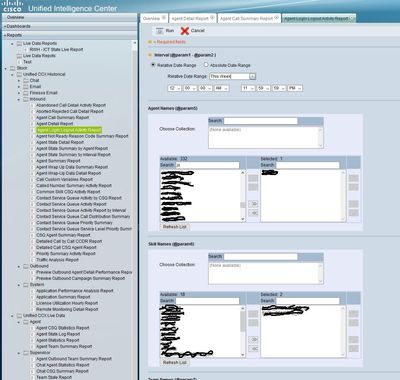Open the end AM/PM dropdown showing PM

pyautogui.click(x=296, y=88)
